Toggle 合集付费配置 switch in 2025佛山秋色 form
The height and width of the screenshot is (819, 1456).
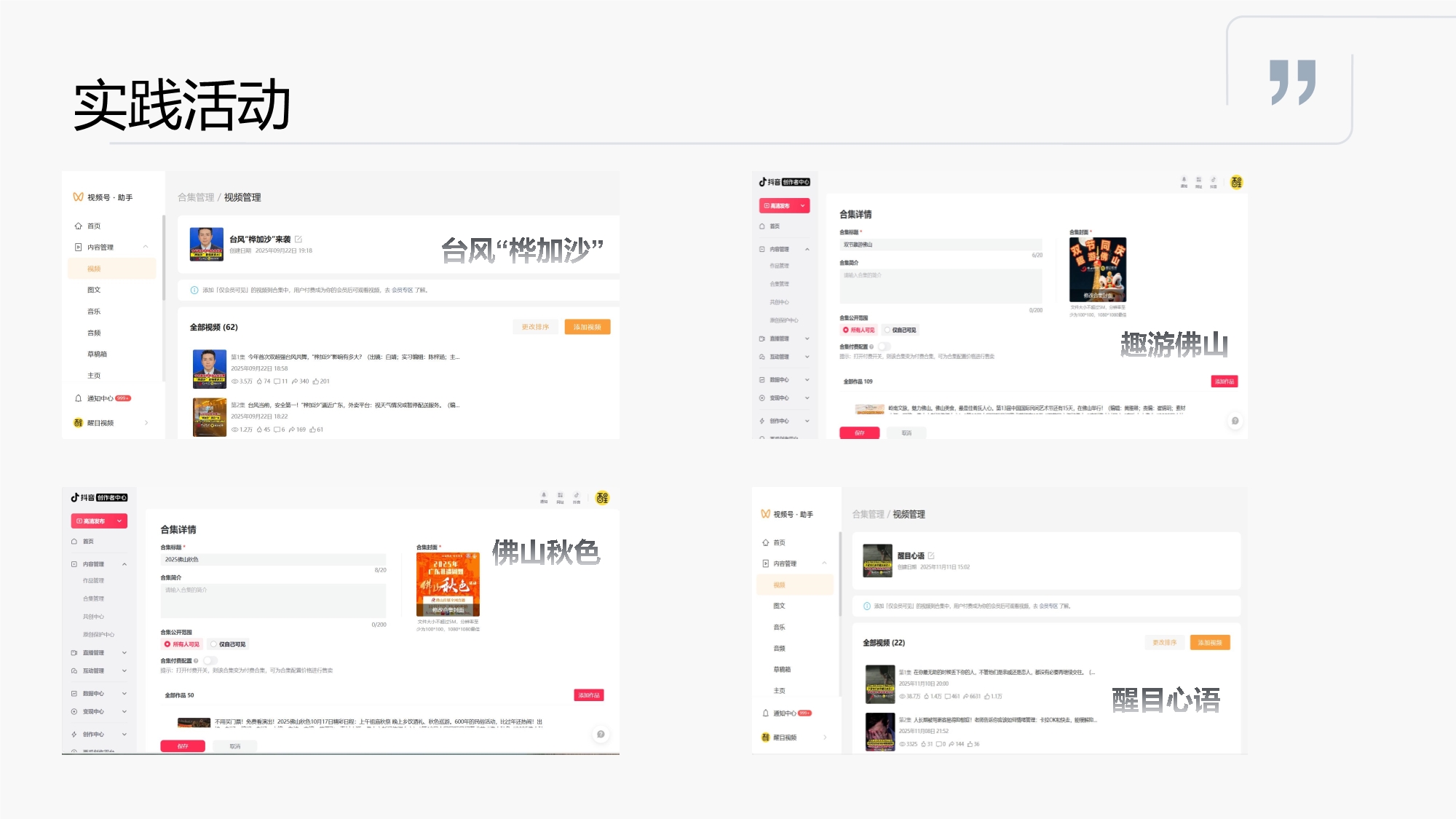click(x=210, y=661)
